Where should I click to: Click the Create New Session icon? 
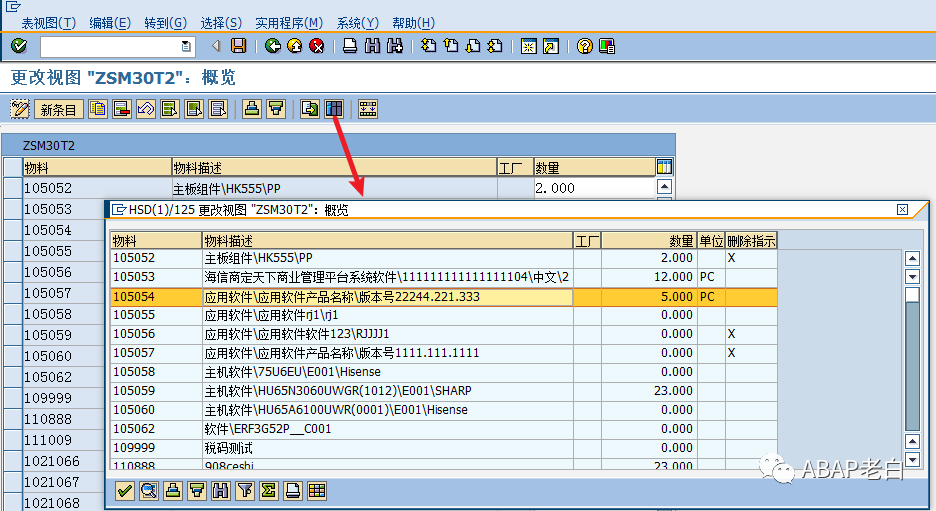point(528,45)
